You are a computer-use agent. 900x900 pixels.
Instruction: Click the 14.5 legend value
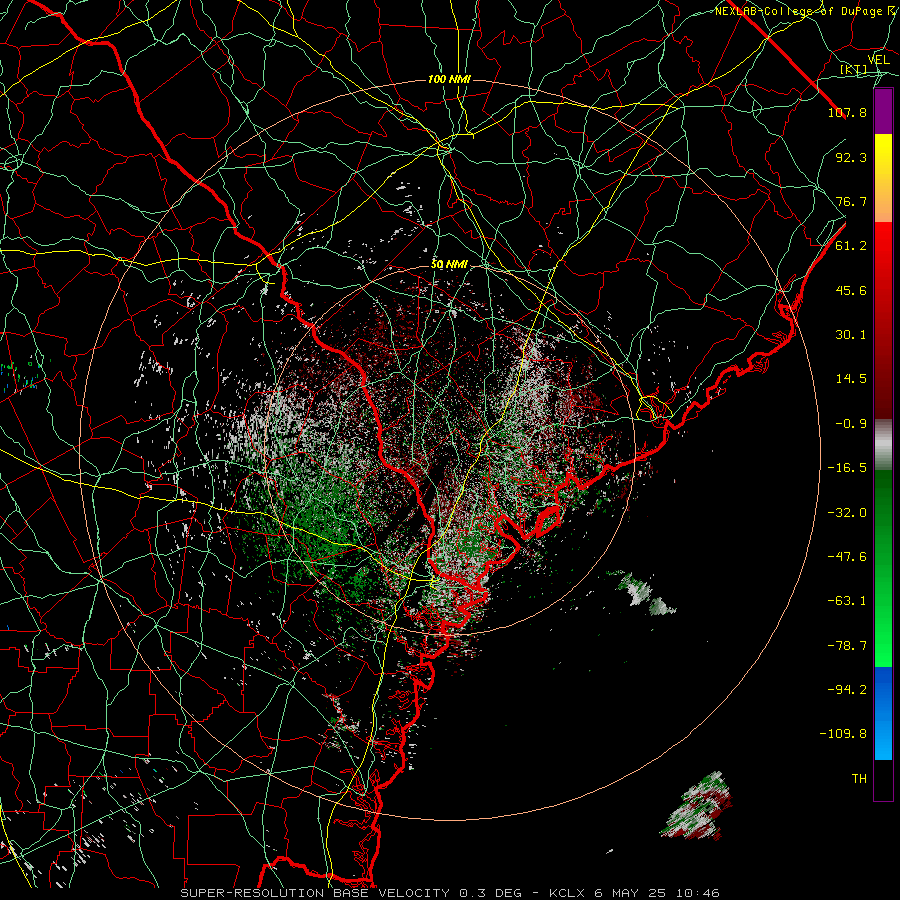point(851,379)
